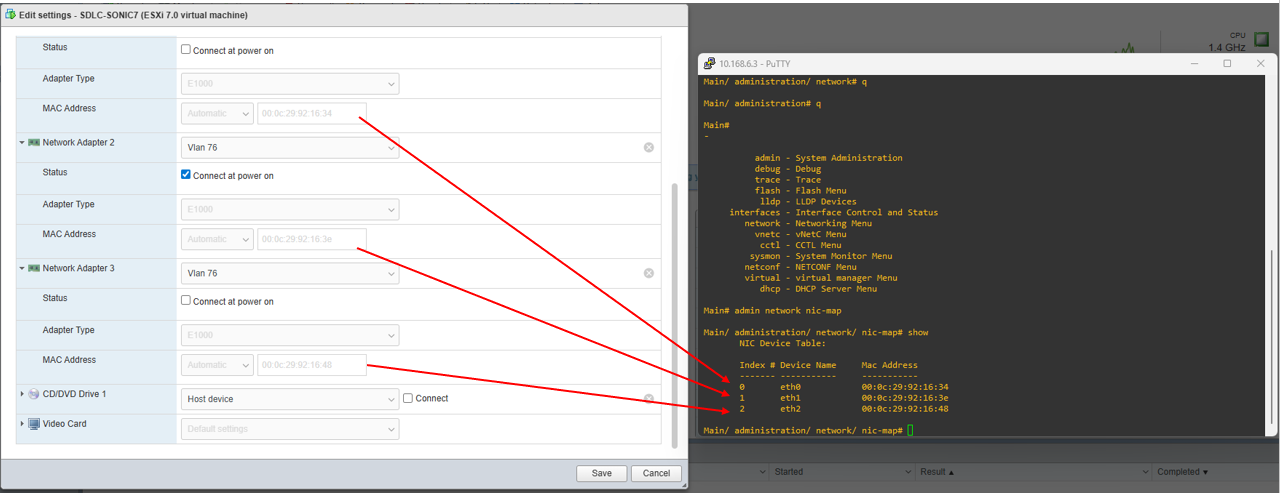
Task: Check Network Adapter 3 Connect at power on
Action: [186, 301]
